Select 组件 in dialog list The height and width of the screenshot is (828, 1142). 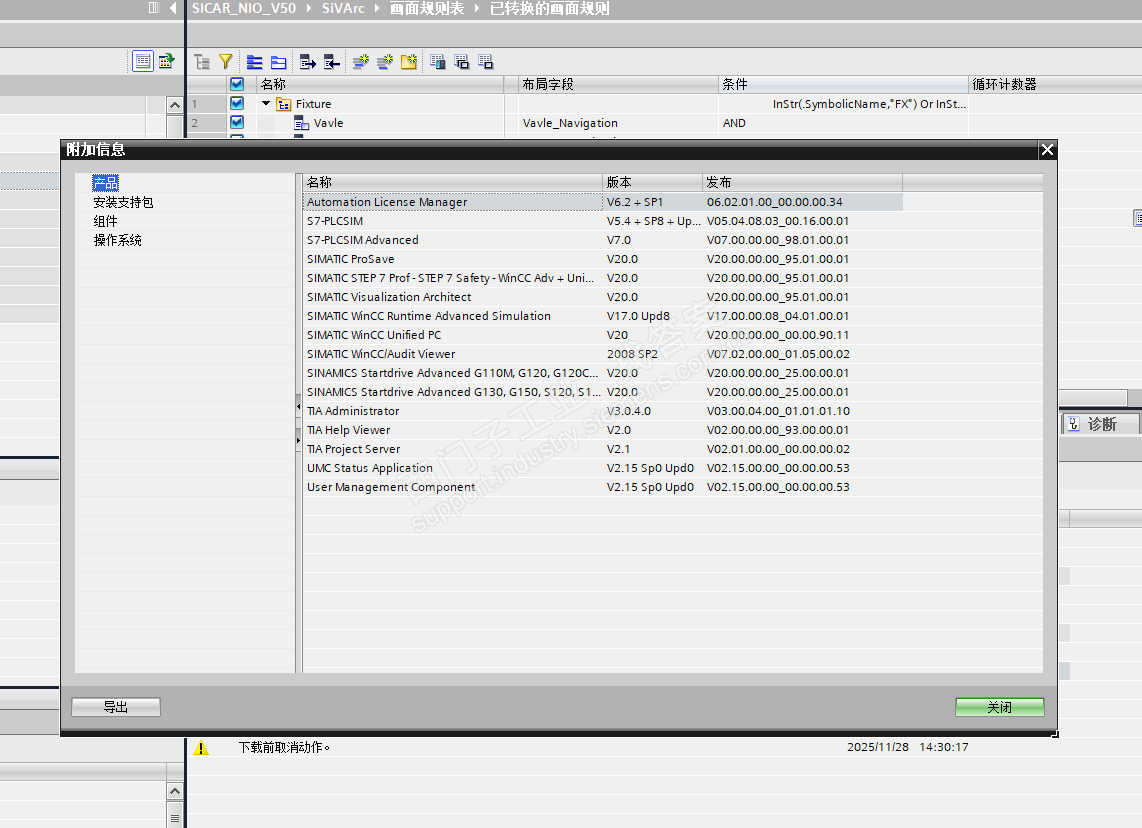105,221
